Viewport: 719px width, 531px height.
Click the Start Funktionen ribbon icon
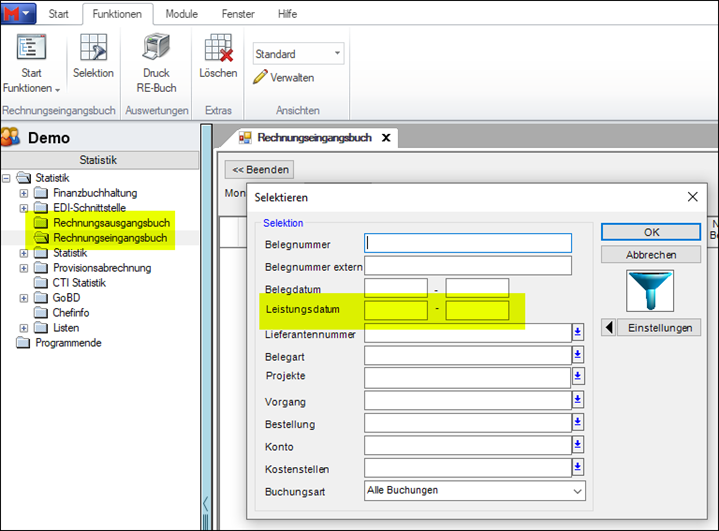click(31, 48)
